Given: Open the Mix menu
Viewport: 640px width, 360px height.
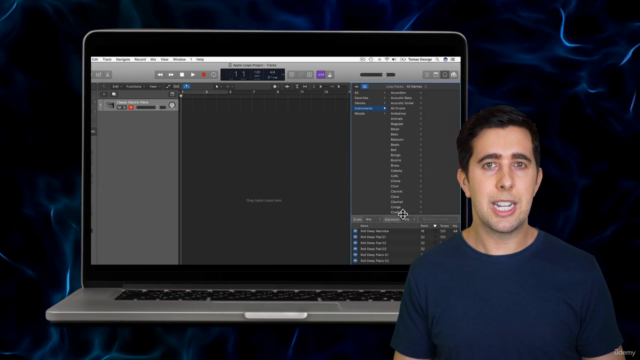Looking at the screenshot, I should tap(153, 60).
